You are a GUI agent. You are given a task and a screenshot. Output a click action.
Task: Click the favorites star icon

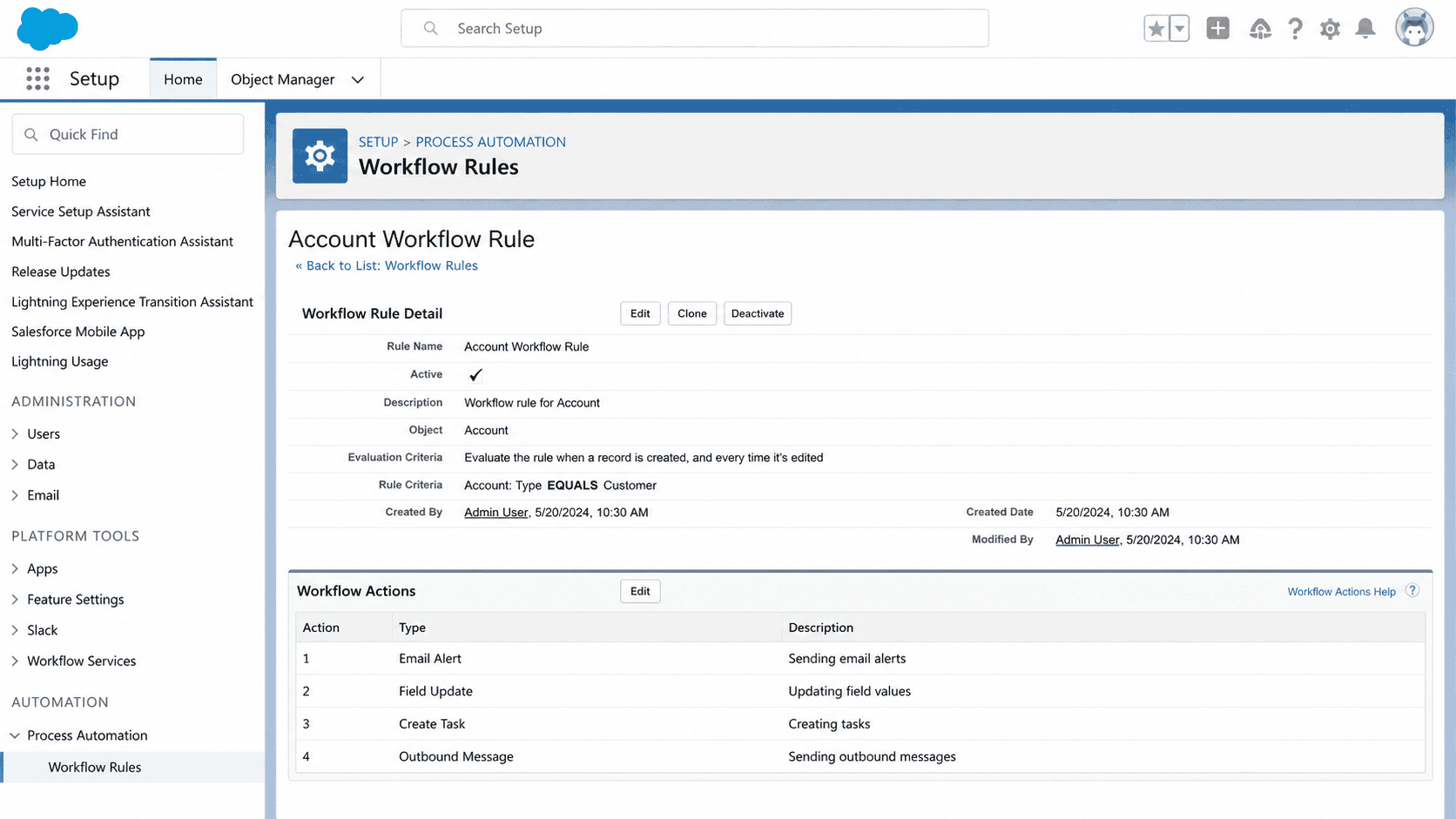pyautogui.click(x=1156, y=29)
